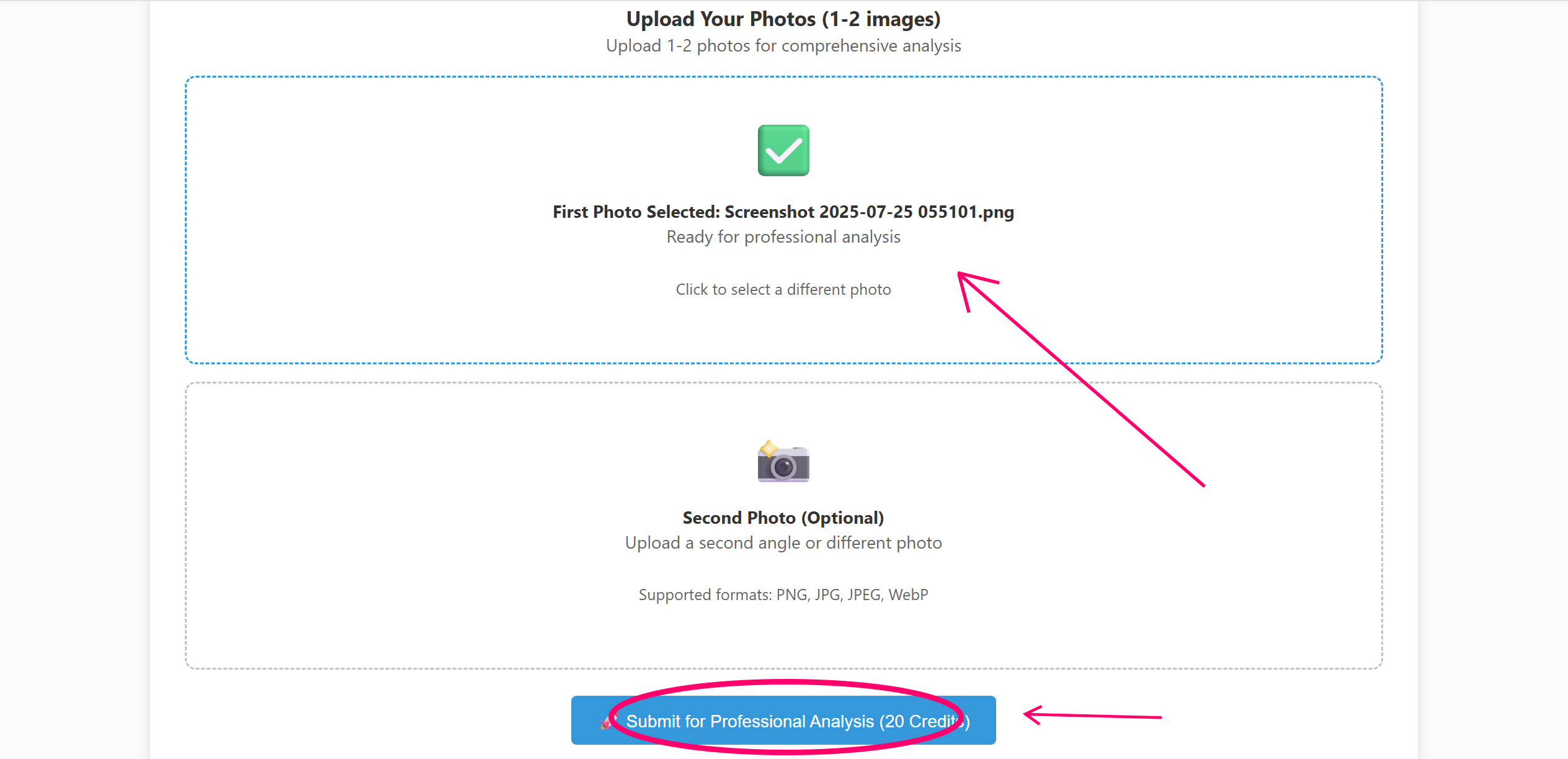Click the rocket icon on the Submit button
This screenshot has height=759, width=1568.
(x=607, y=722)
